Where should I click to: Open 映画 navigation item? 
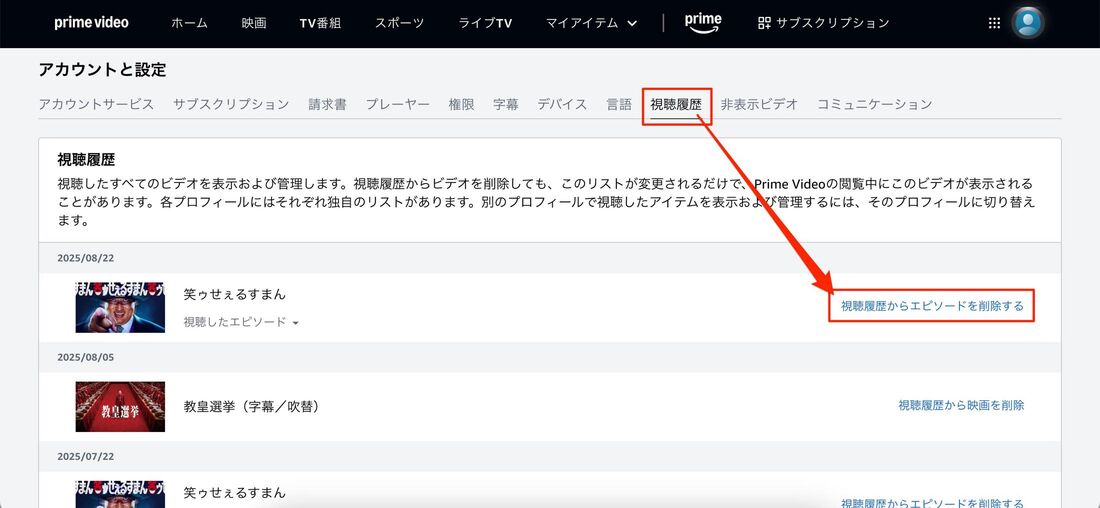click(x=254, y=23)
